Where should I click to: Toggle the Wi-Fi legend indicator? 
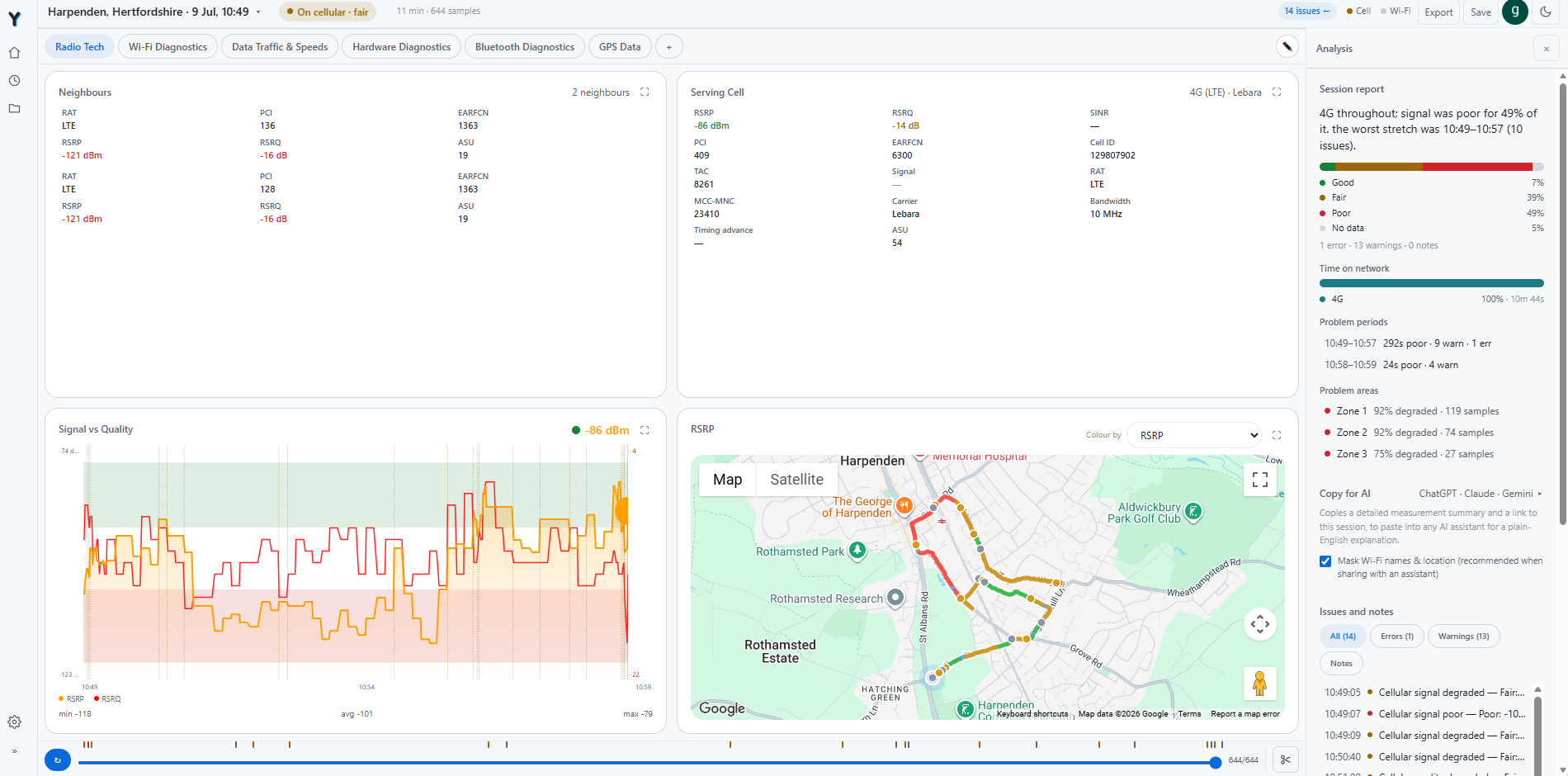(1396, 12)
